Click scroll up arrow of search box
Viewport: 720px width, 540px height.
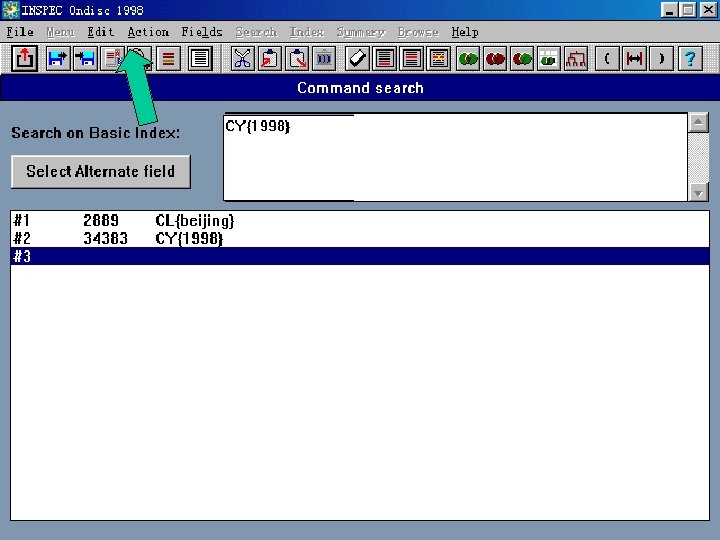(698, 122)
